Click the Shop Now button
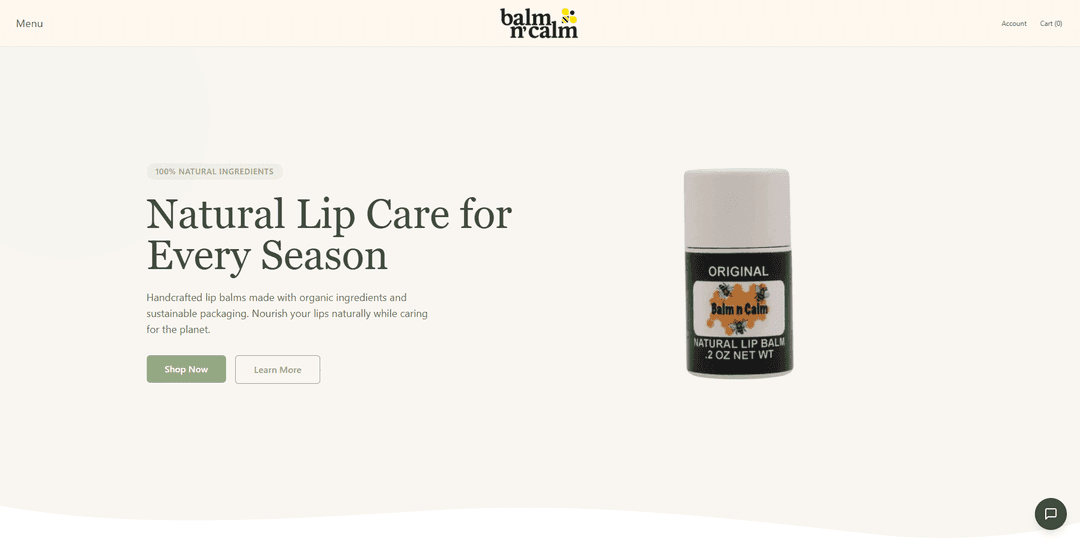1080x541 pixels. click(x=186, y=369)
